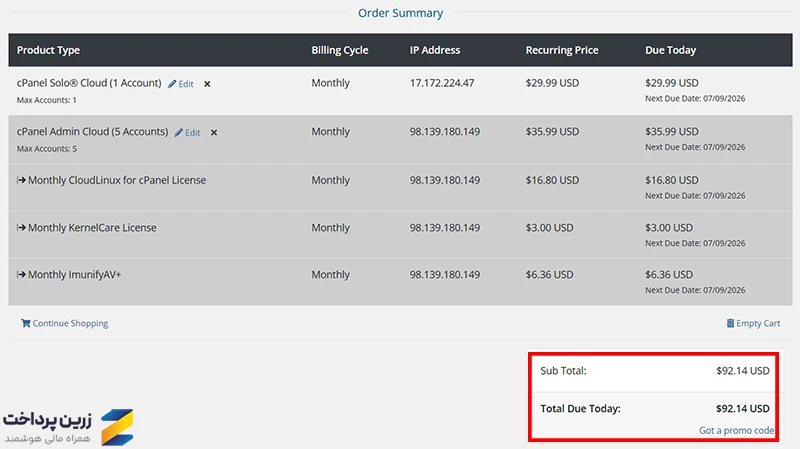This screenshot has height=449, width=800.
Task: Click the IP 98.139.180.149 in cPanel Admin row
Action: pyautogui.click(x=445, y=132)
